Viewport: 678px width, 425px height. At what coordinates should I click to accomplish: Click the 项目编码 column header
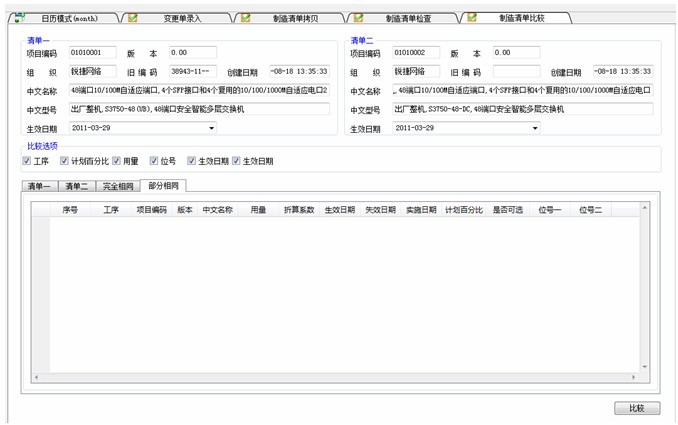(x=152, y=210)
